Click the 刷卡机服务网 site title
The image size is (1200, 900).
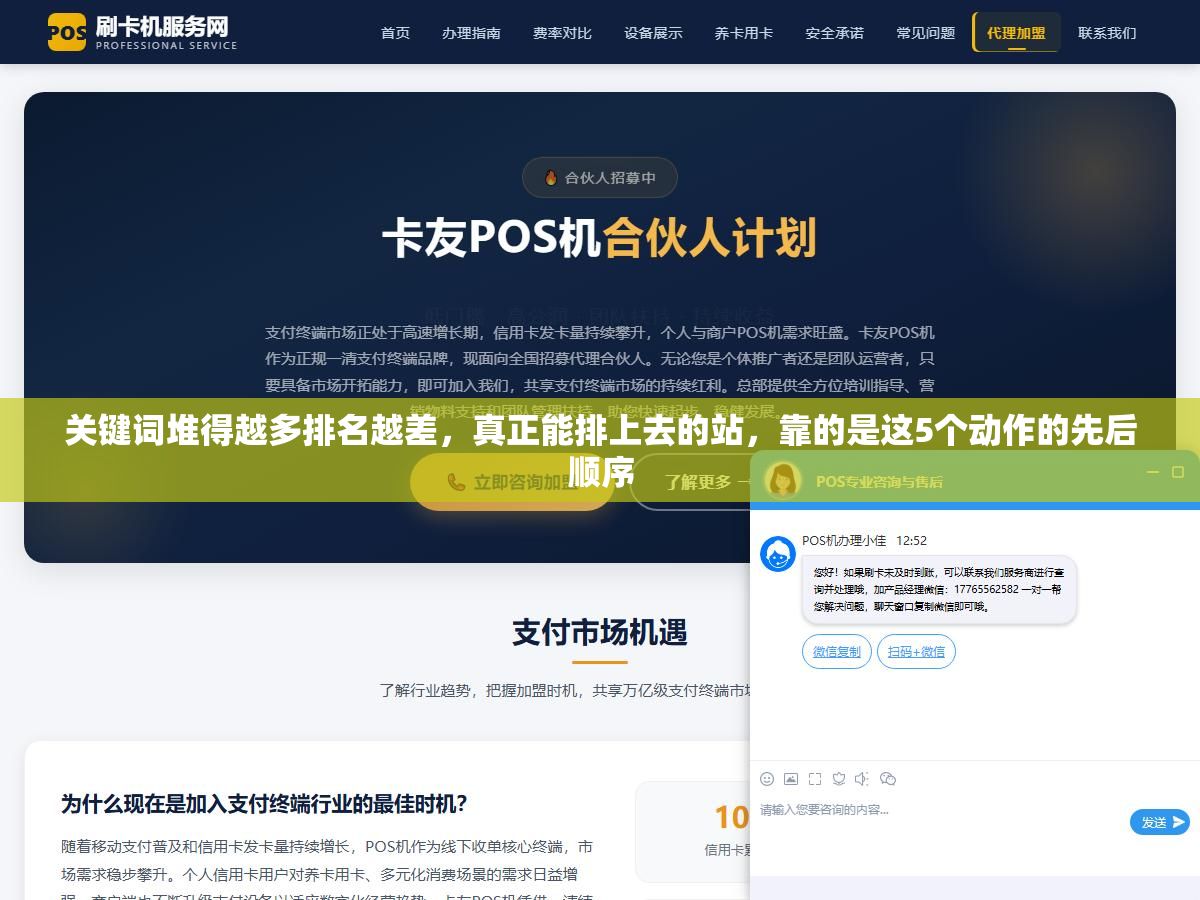pyautogui.click(x=162, y=25)
